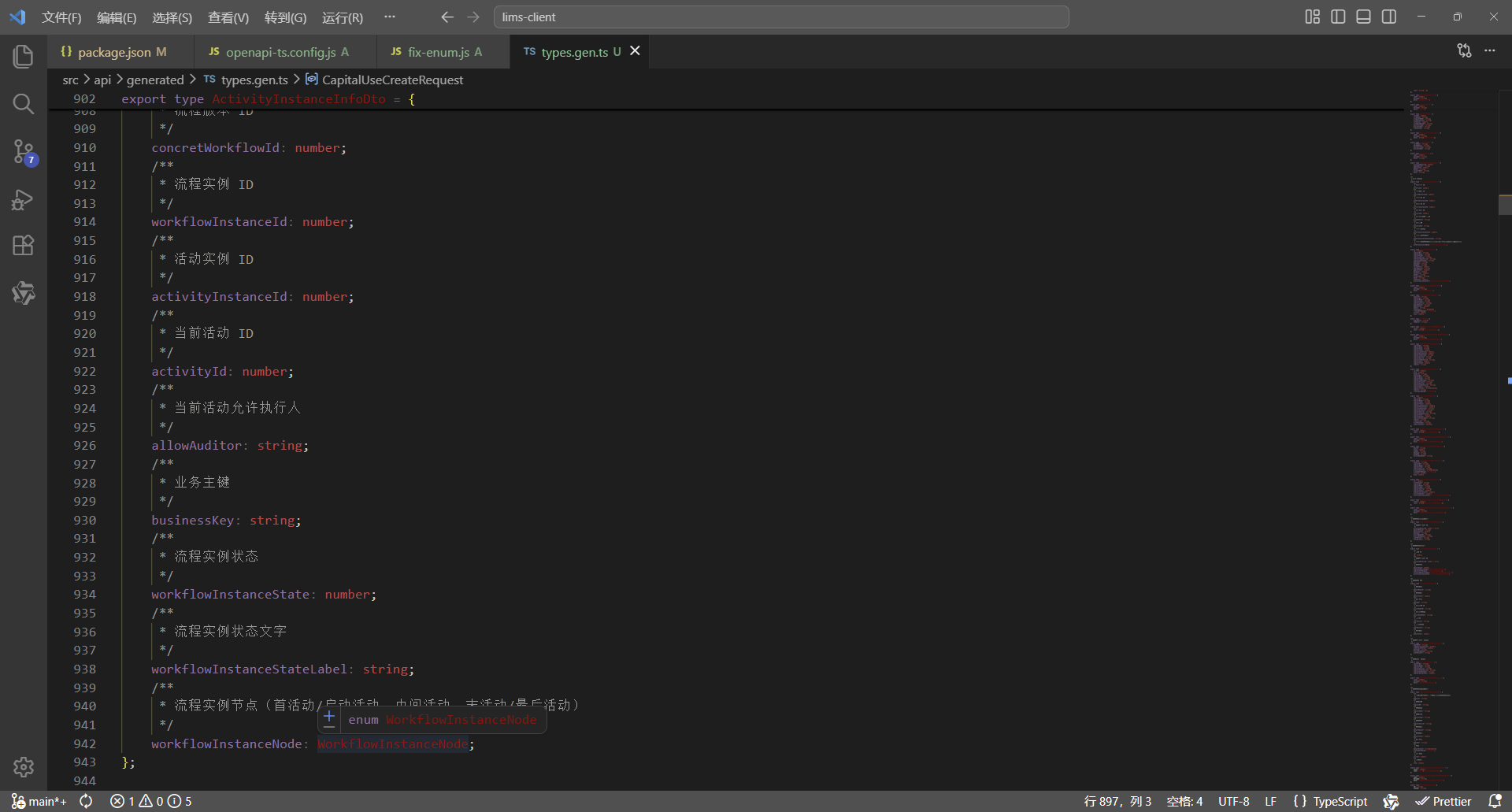
Task: Open the Extensions view
Action: pyautogui.click(x=24, y=246)
